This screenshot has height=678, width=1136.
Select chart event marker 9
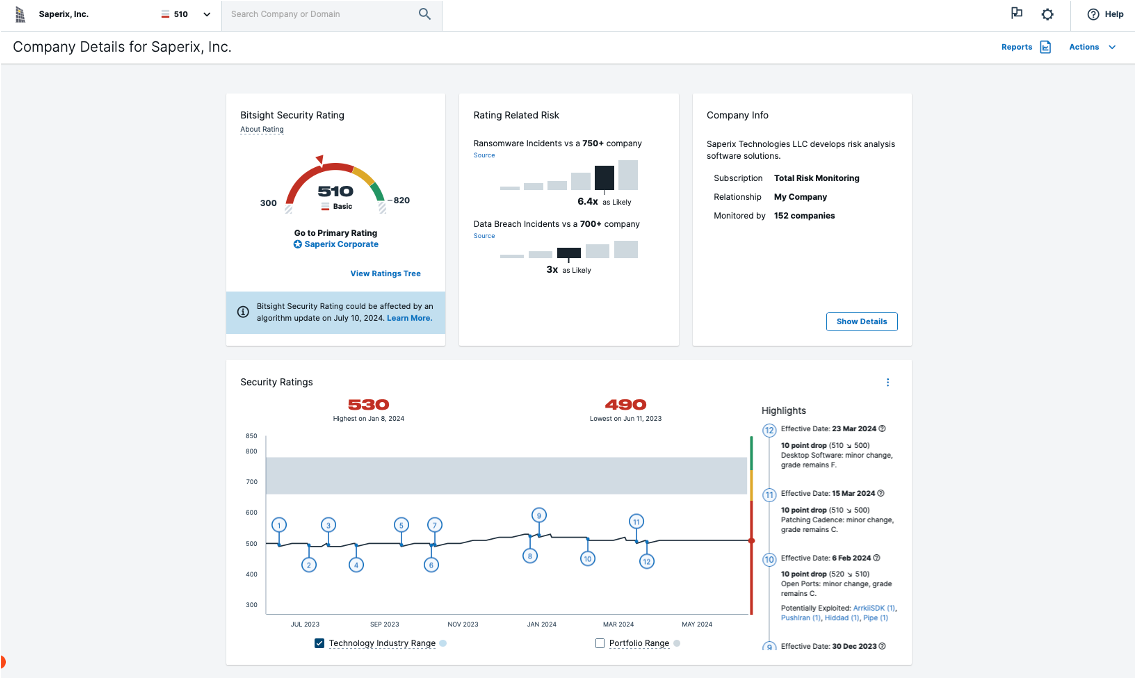click(538, 516)
